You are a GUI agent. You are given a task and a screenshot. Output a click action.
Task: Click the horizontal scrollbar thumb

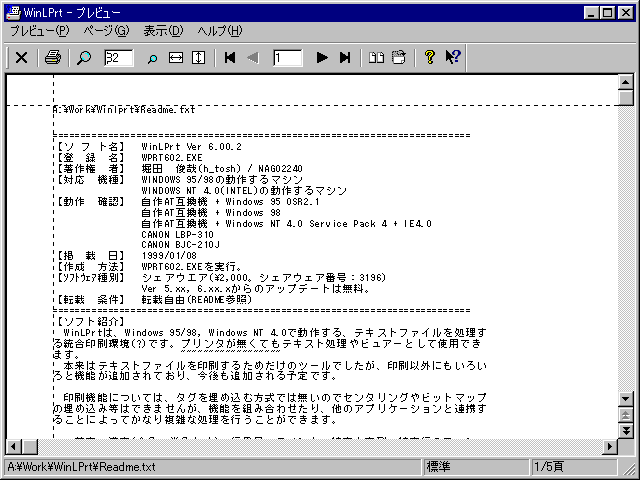[x=30, y=447]
